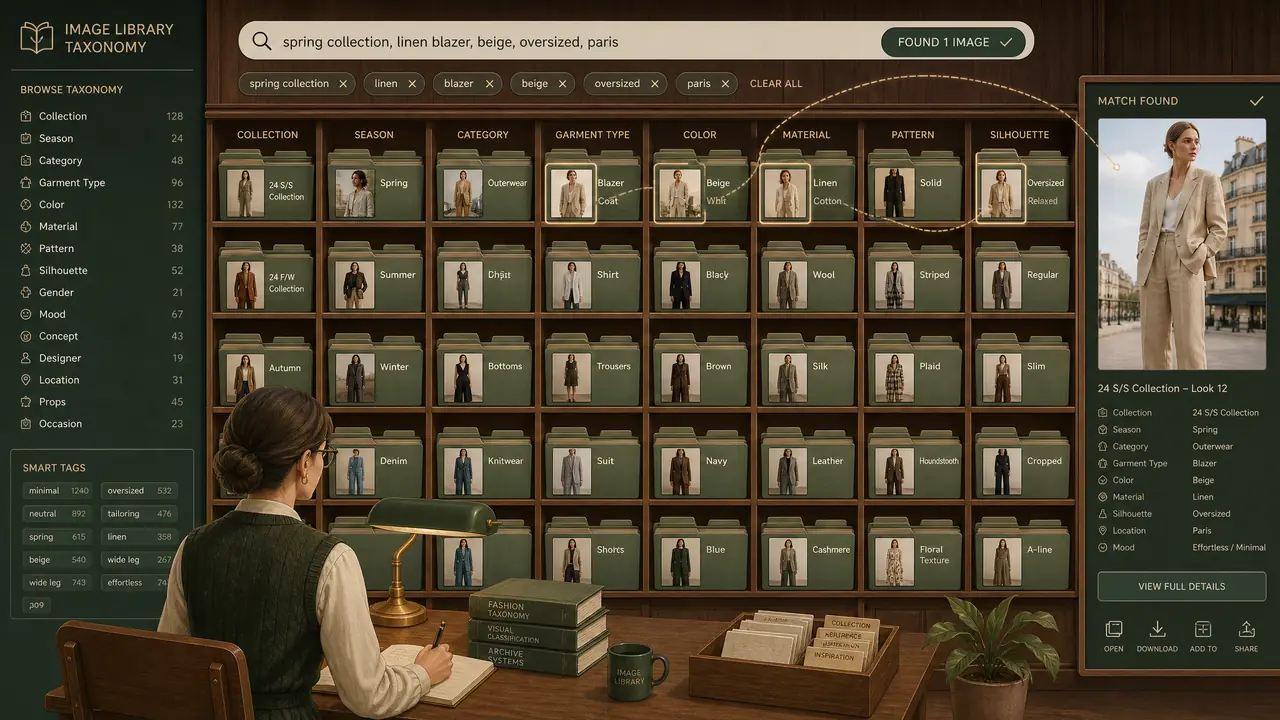Open the Garment Type taxonomy item
The width and height of the screenshot is (1280, 720).
coord(101,182)
